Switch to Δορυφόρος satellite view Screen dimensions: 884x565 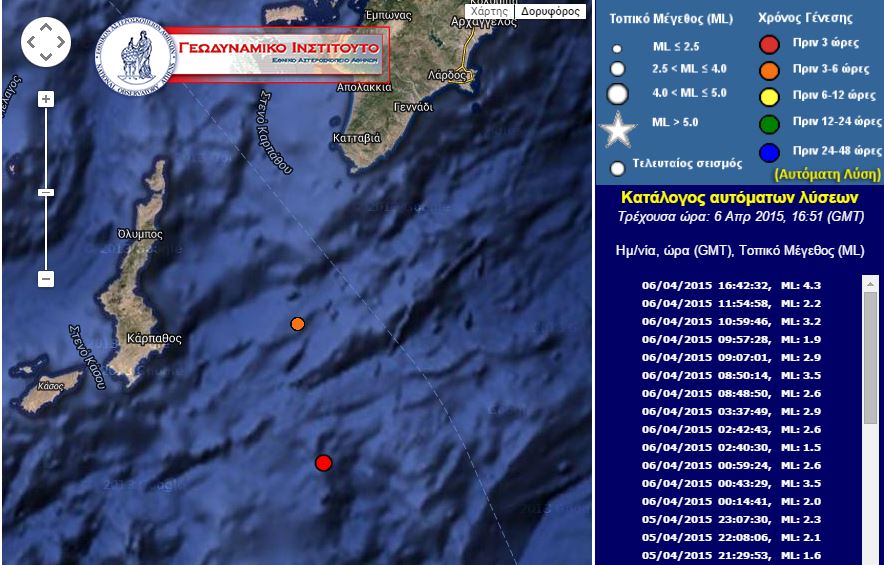coord(550,12)
